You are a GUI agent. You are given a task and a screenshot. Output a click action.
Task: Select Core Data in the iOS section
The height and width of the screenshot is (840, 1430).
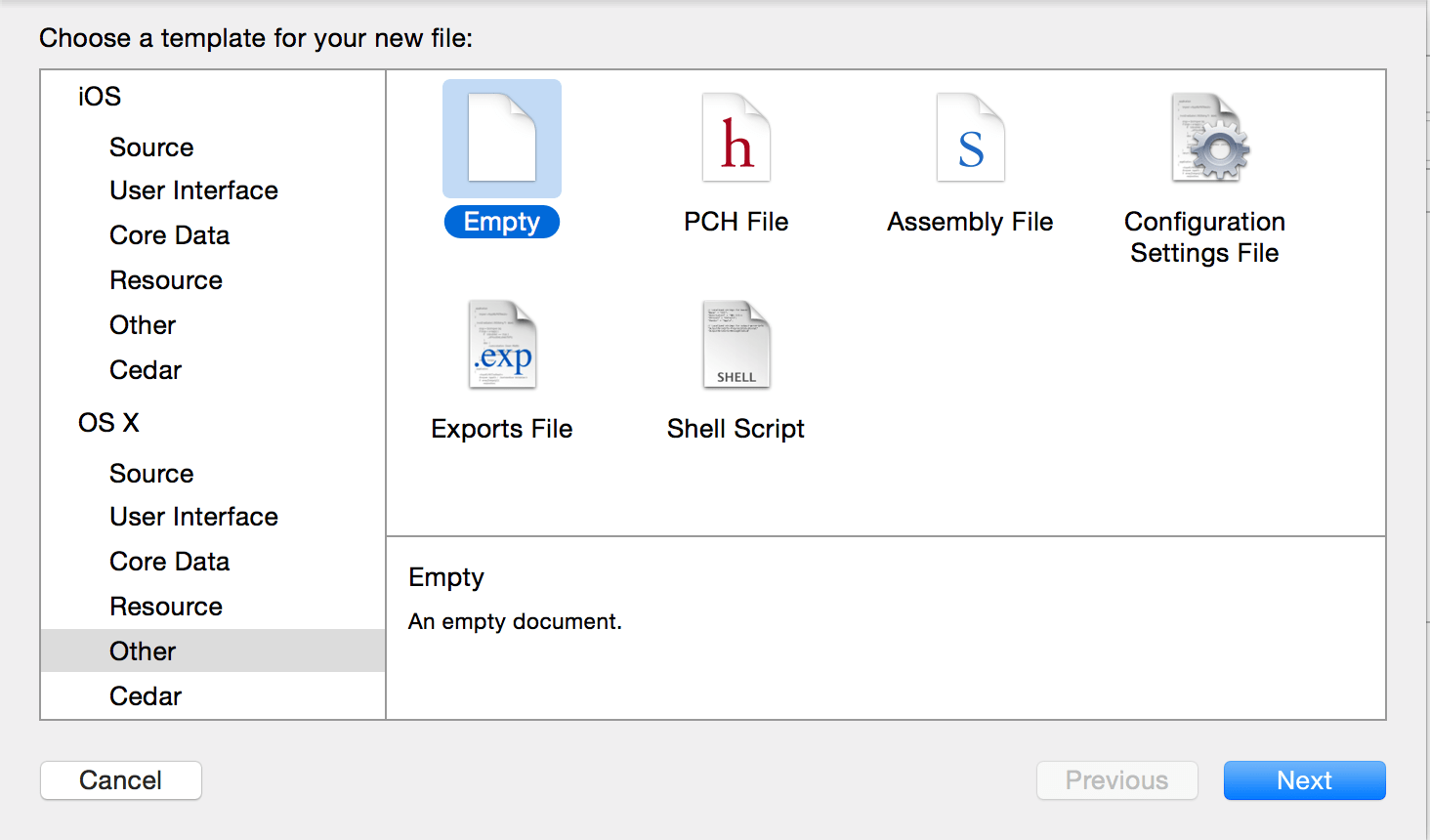[169, 235]
